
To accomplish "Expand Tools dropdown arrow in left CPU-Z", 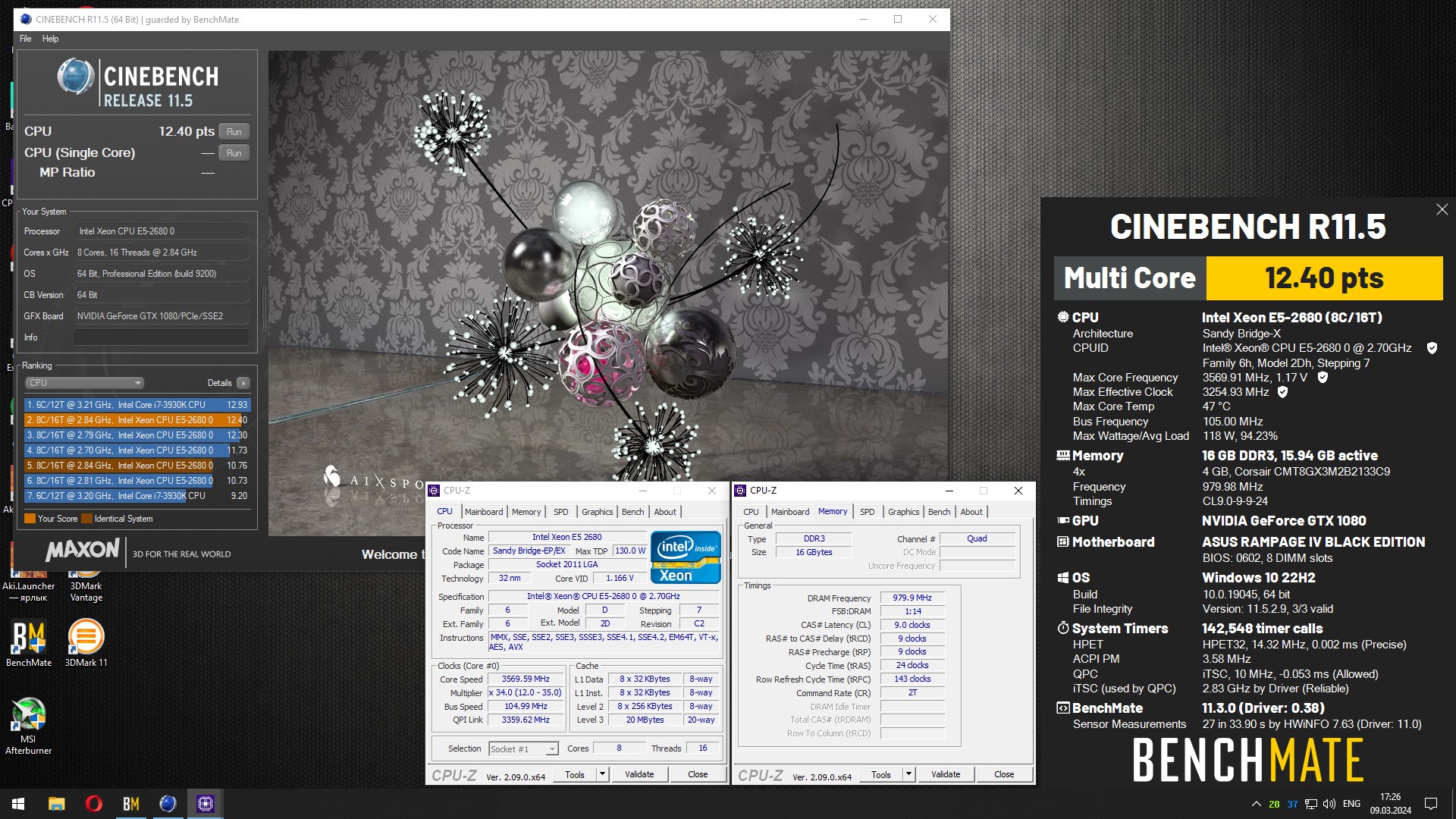I will tap(602, 774).
